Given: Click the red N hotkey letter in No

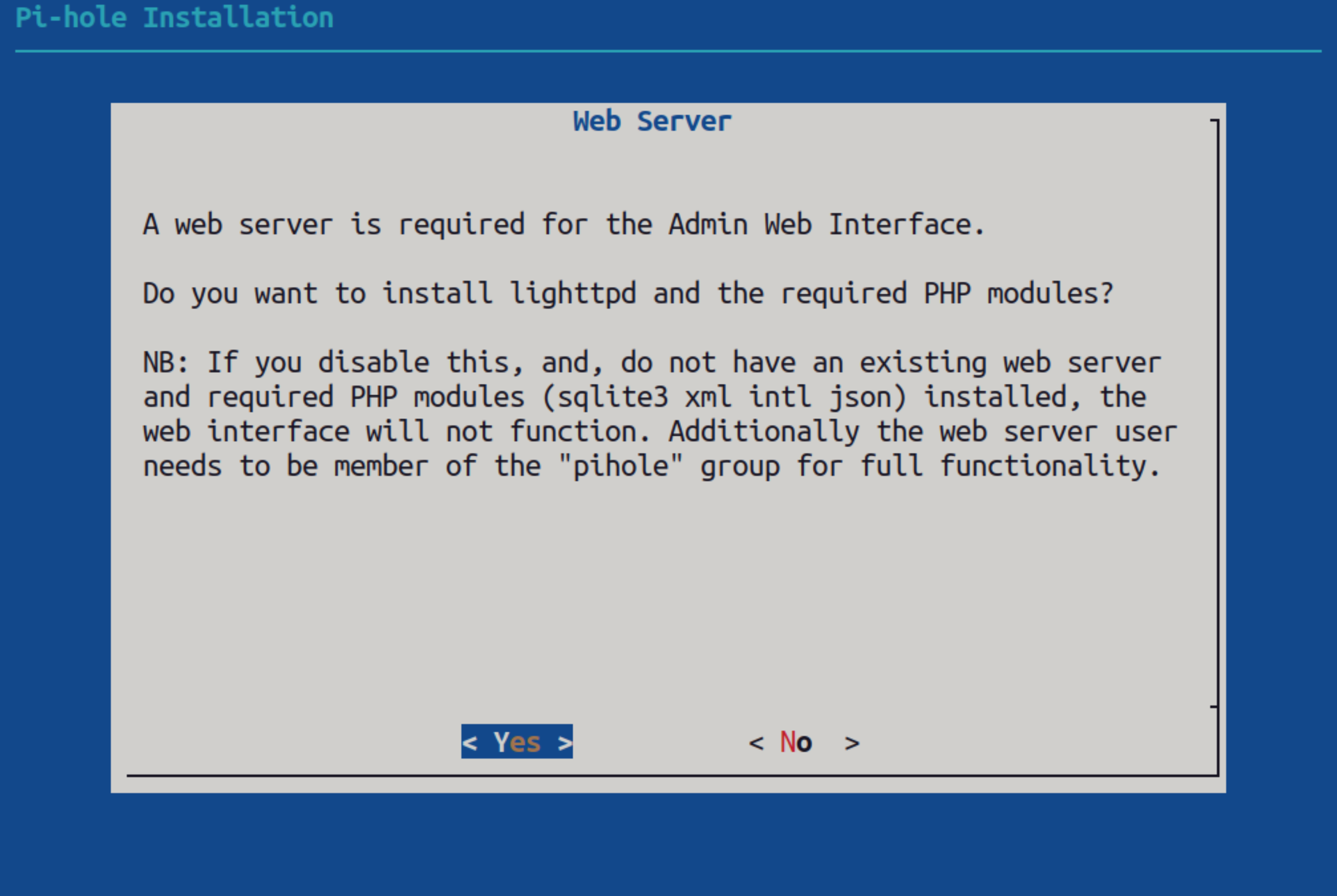Looking at the screenshot, I should tap(788, 742).
